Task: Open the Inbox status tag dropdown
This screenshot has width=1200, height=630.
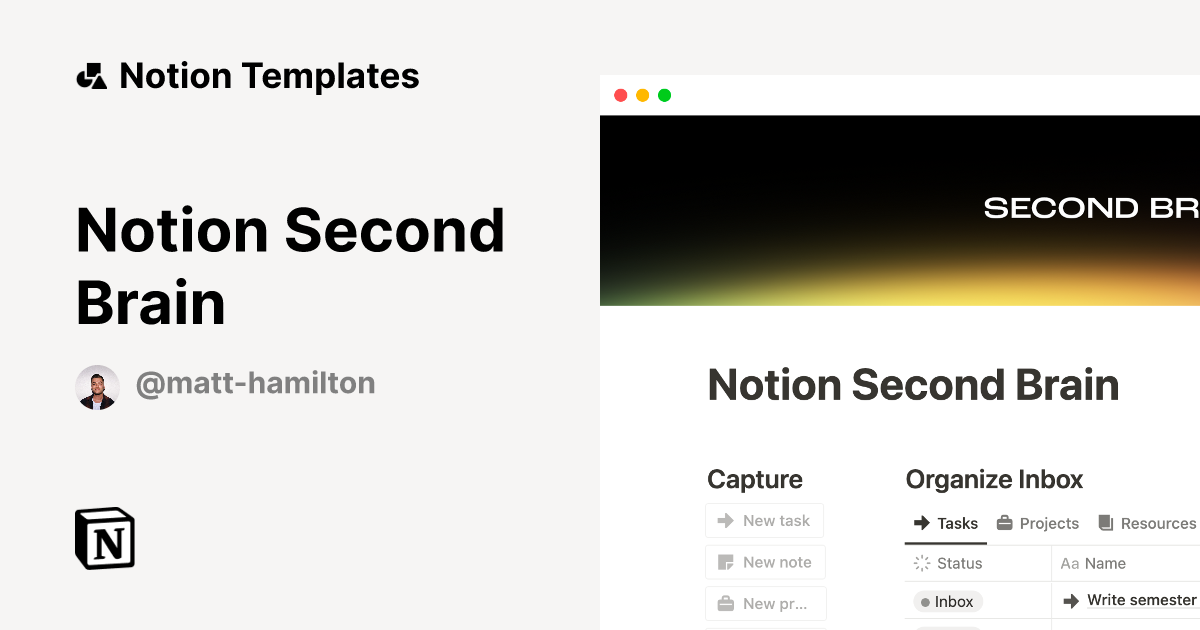Action: (947, 601)
